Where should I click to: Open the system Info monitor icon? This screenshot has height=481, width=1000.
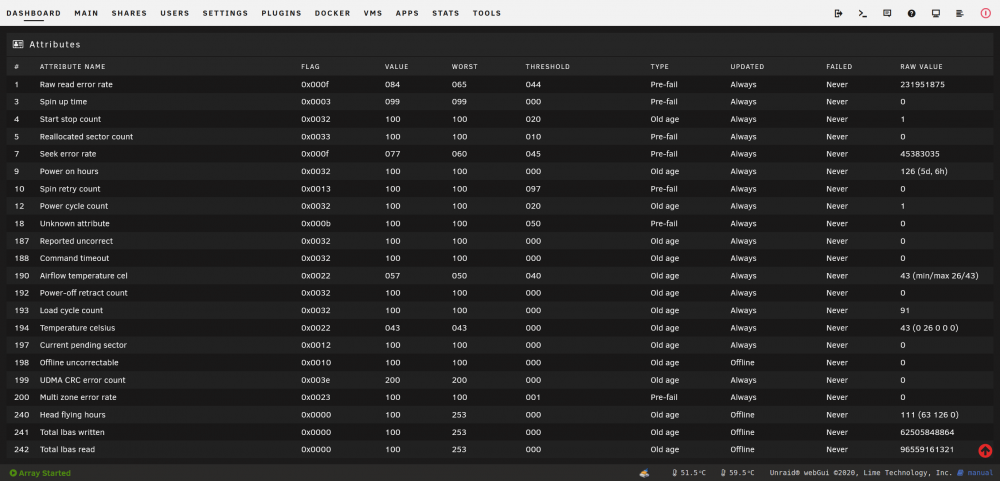tap(936, 13)
